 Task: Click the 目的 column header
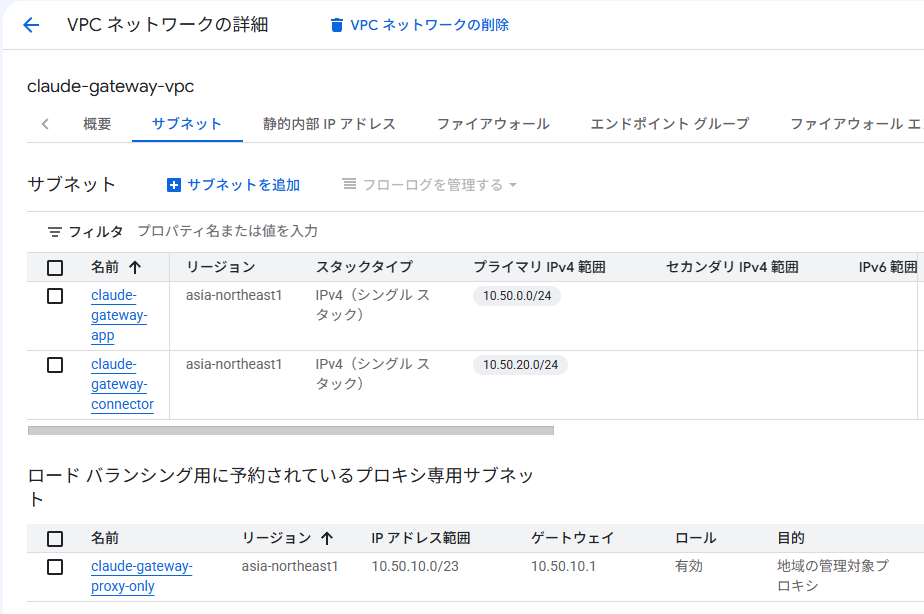(x=791, y=538)
